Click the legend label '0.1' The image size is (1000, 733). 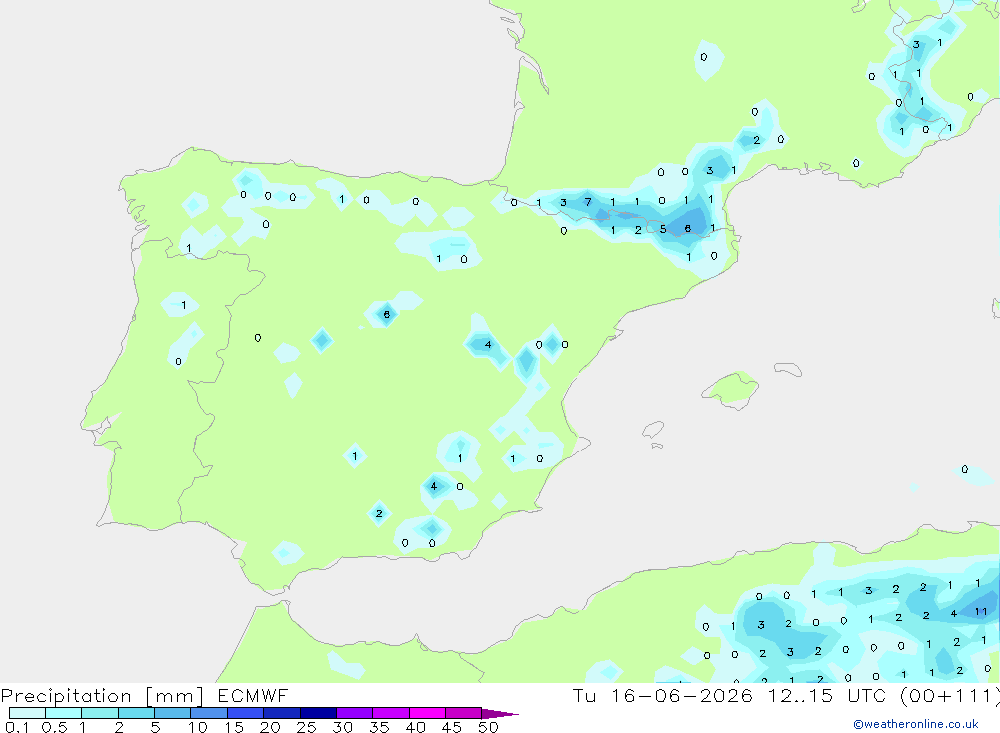point(17,727)
